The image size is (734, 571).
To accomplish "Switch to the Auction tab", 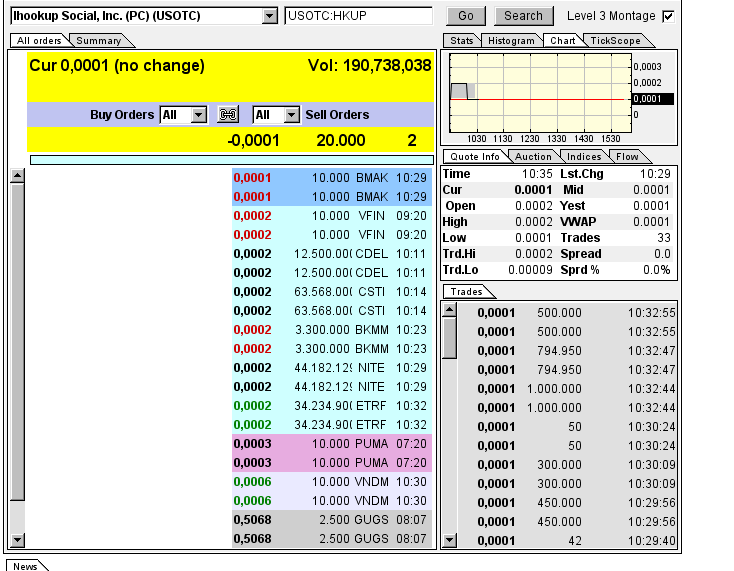I will click(x=533, y=157).
